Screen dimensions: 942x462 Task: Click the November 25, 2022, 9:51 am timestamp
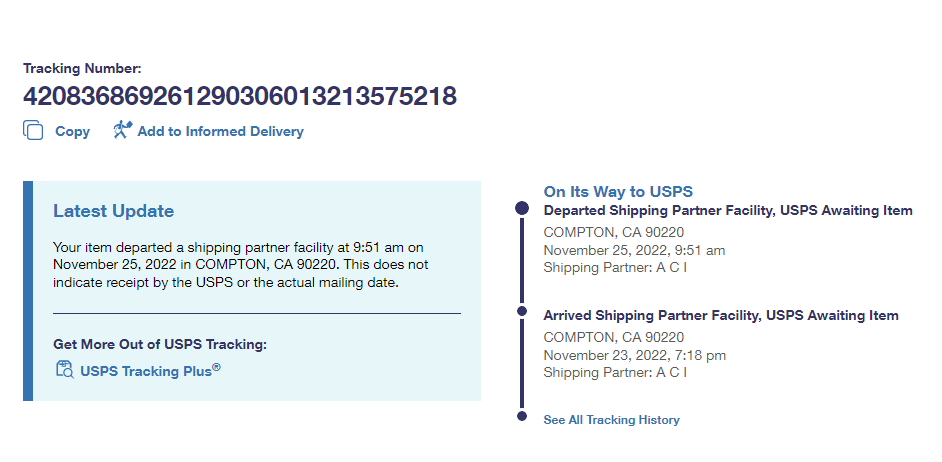(634, 250)
